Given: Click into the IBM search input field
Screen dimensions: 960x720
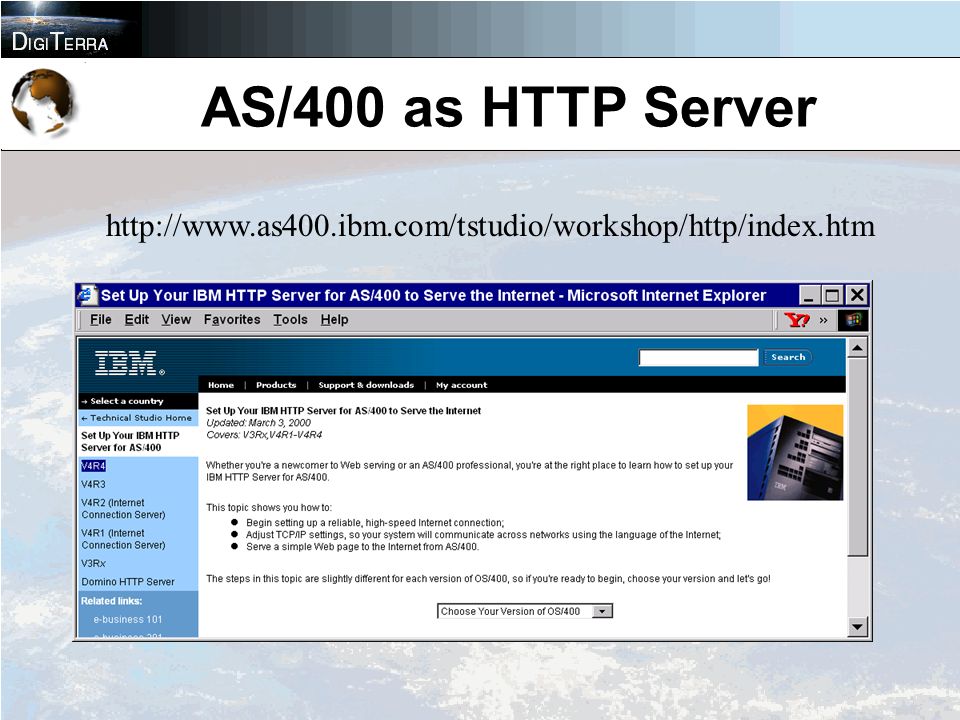Looking at the screenshot, I should [x=698, y=358].
